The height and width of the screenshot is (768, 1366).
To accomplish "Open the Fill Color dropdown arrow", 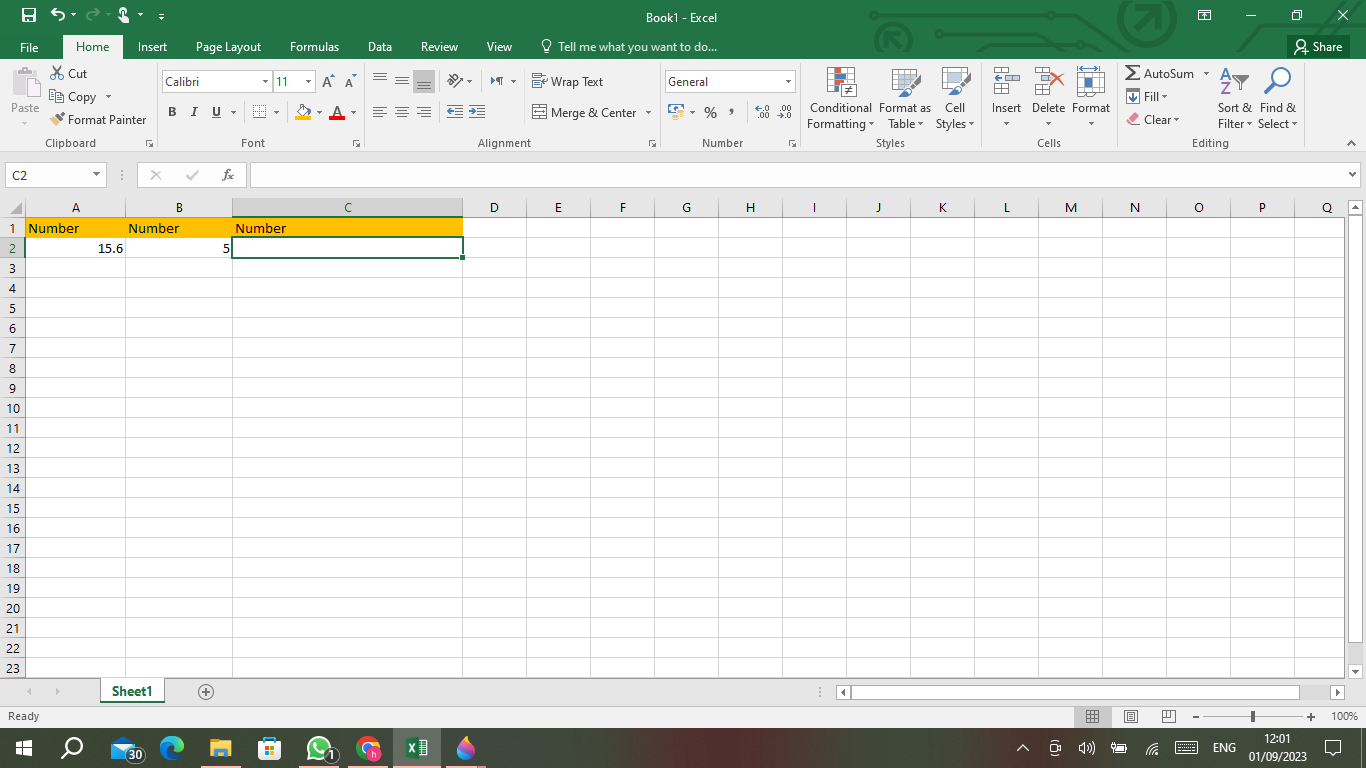I will 318,112.
